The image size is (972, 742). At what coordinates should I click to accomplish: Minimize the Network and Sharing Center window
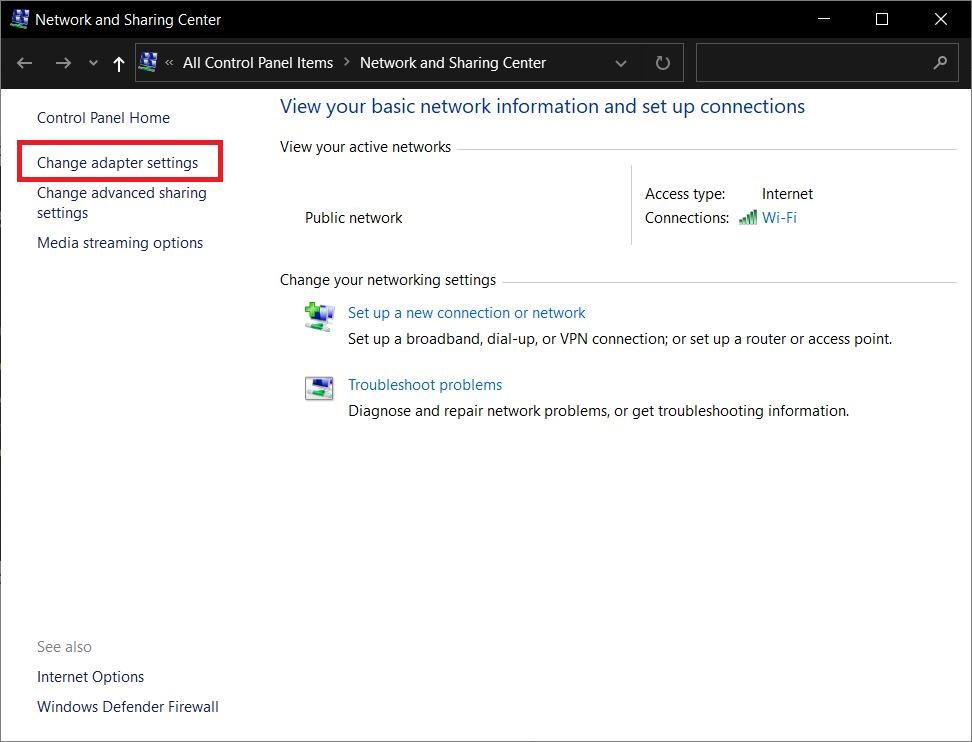[824, 19]
